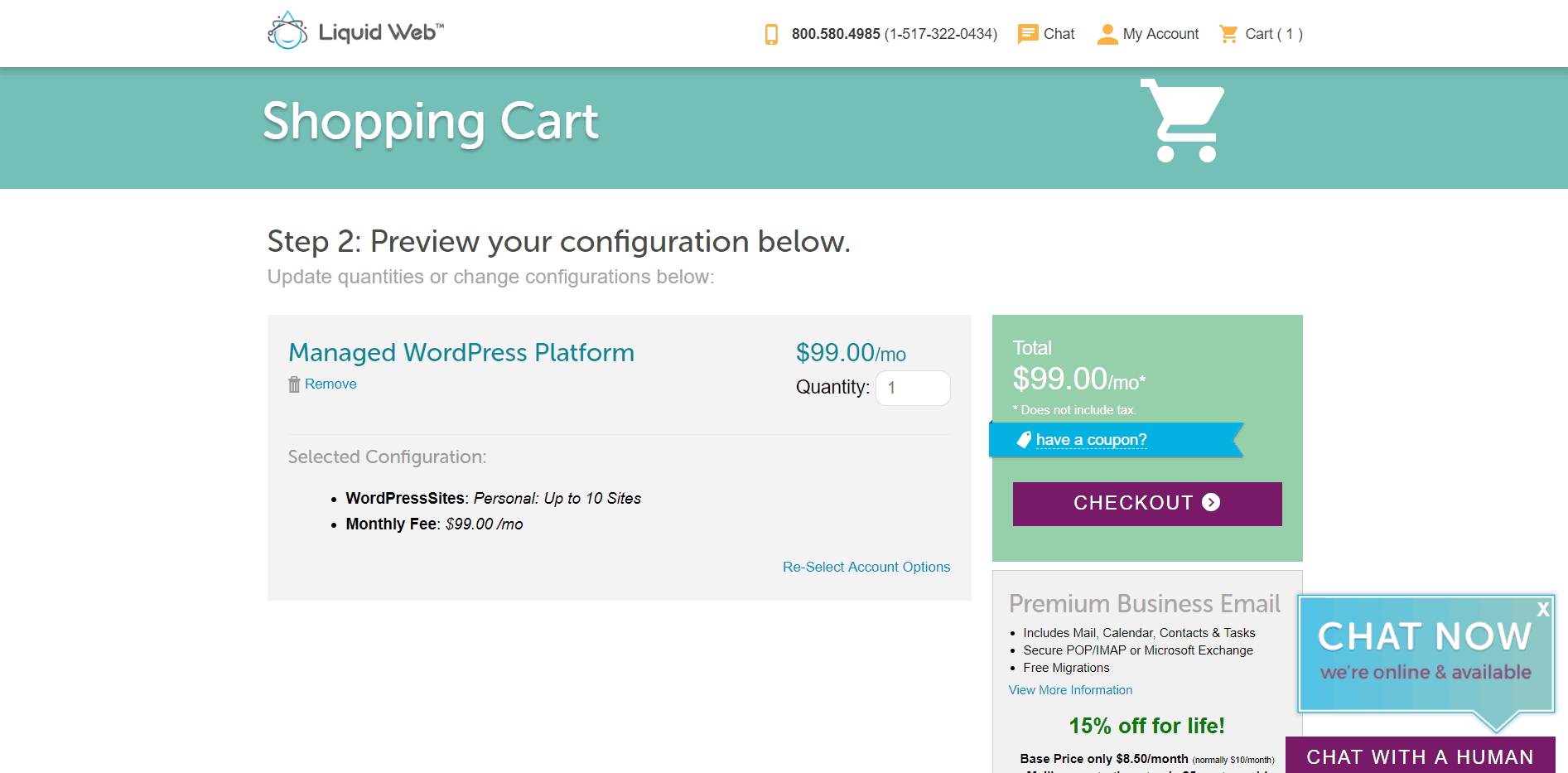
Task: Click the $99.00/mo price beside product
Action: click(851, 353)
